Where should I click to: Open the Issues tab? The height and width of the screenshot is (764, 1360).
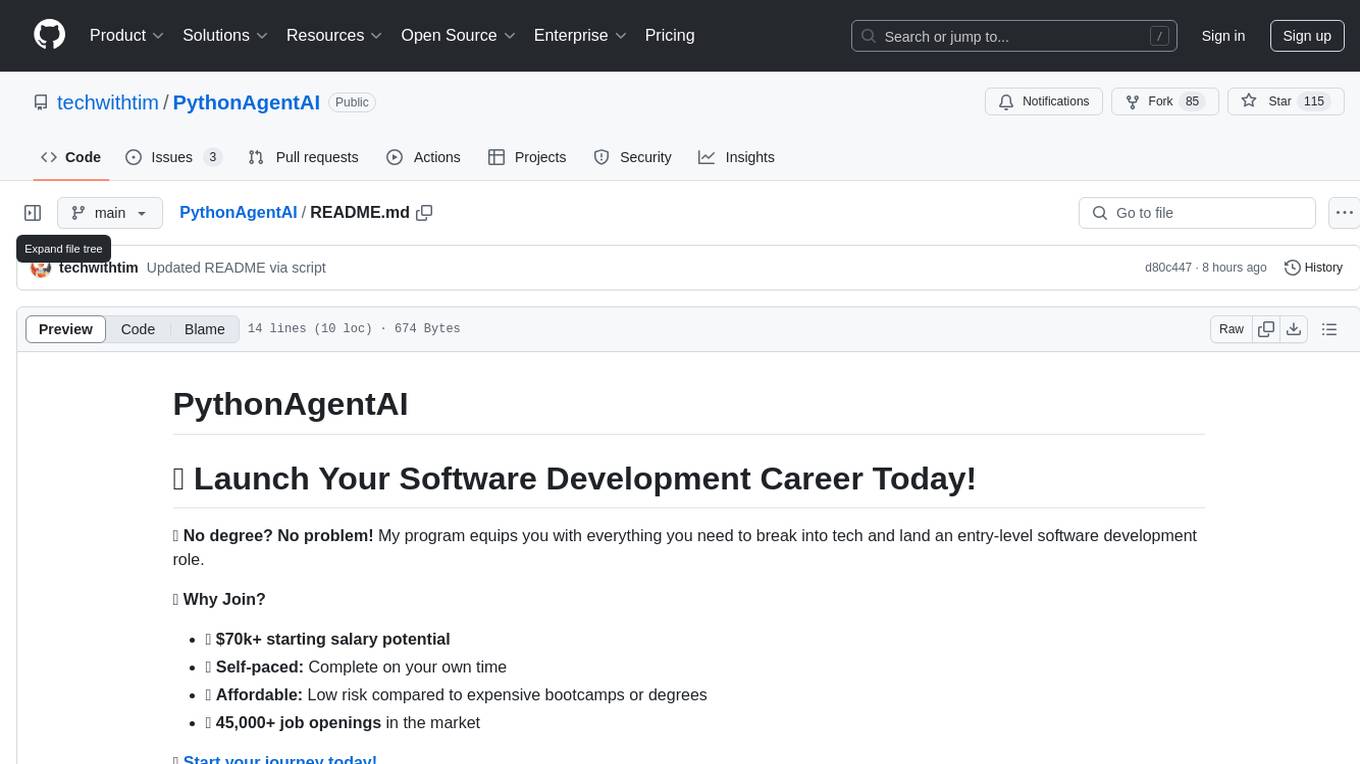click(x=173, y=157)
